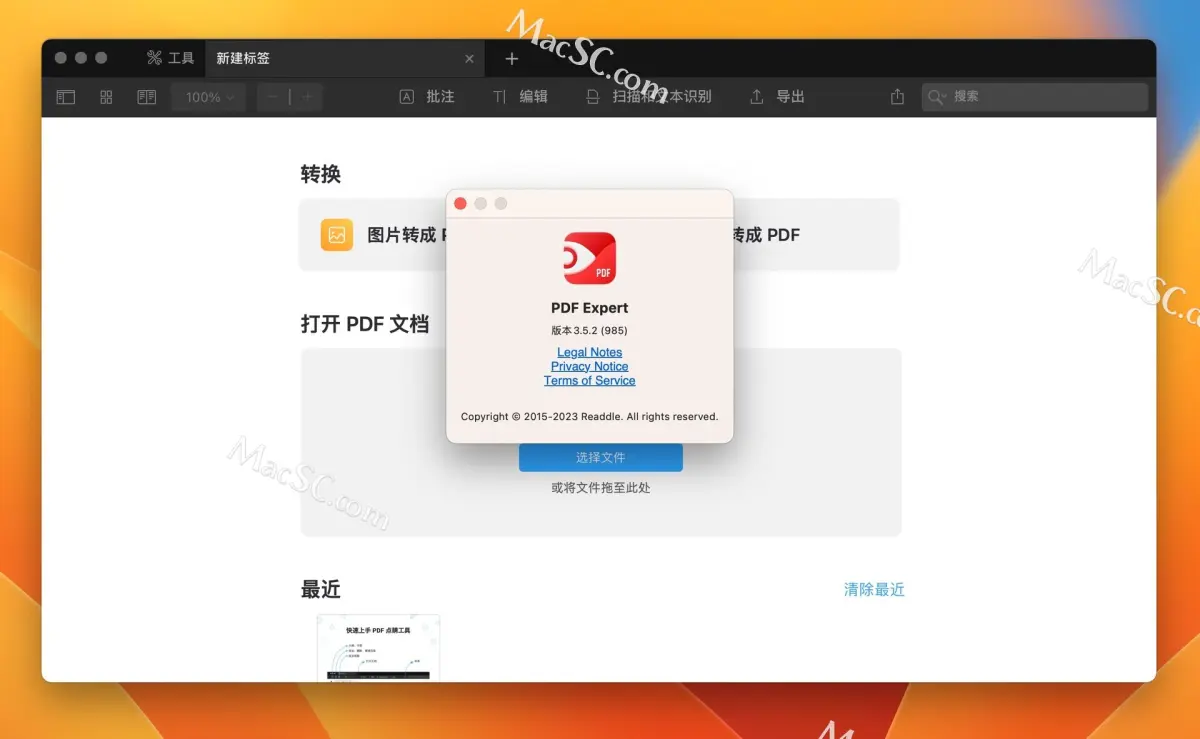Click the 选择文件 button

point(601,457)
